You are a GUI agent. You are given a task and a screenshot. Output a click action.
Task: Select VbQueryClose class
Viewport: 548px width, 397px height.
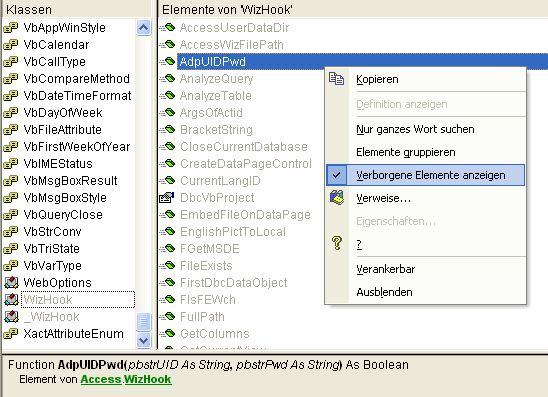coord(63,215)
